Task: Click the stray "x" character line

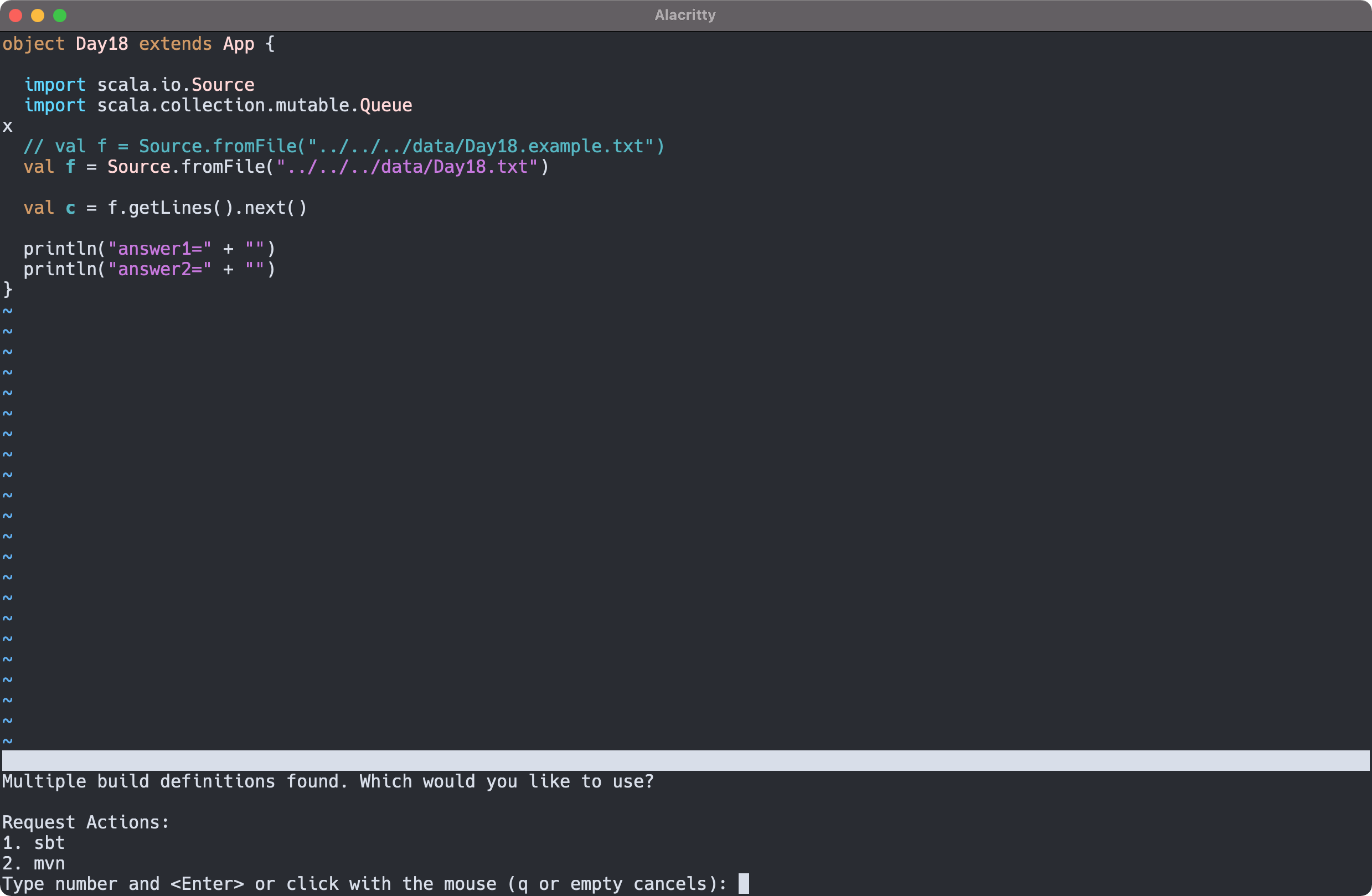Action: [8, 126]
